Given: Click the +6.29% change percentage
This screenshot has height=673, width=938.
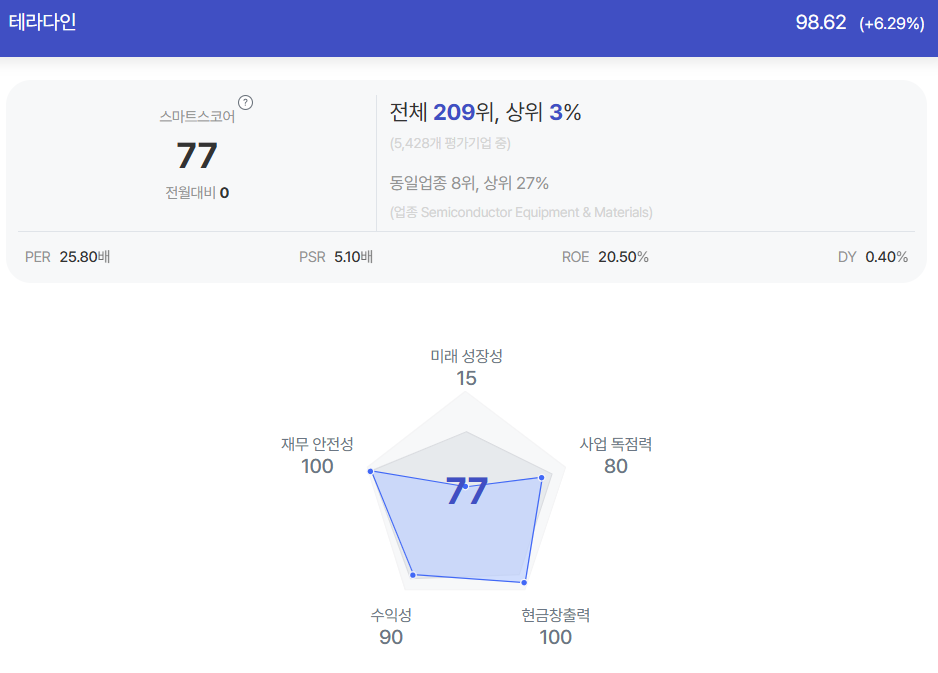Looking at the screenshot, I should (x=892, y=23).
